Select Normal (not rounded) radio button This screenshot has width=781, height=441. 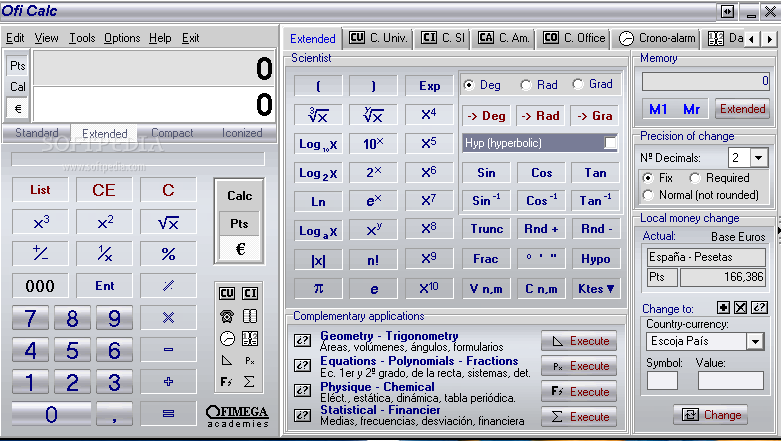coord(648,195)
